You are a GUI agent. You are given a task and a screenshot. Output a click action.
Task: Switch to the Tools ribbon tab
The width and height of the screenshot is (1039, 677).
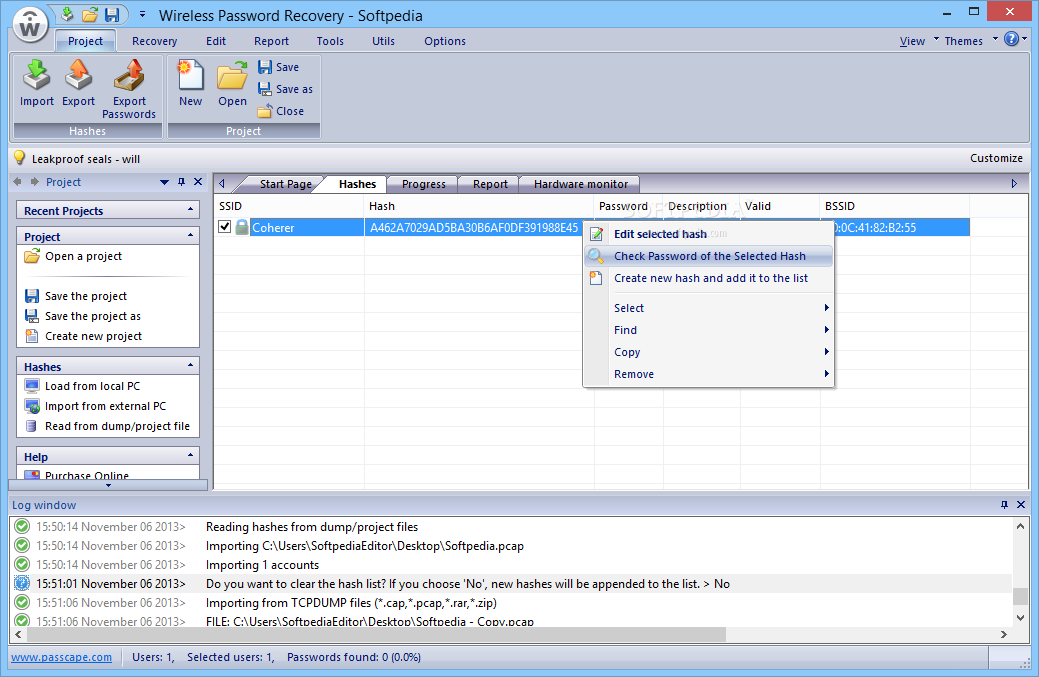tap(330, 41)
